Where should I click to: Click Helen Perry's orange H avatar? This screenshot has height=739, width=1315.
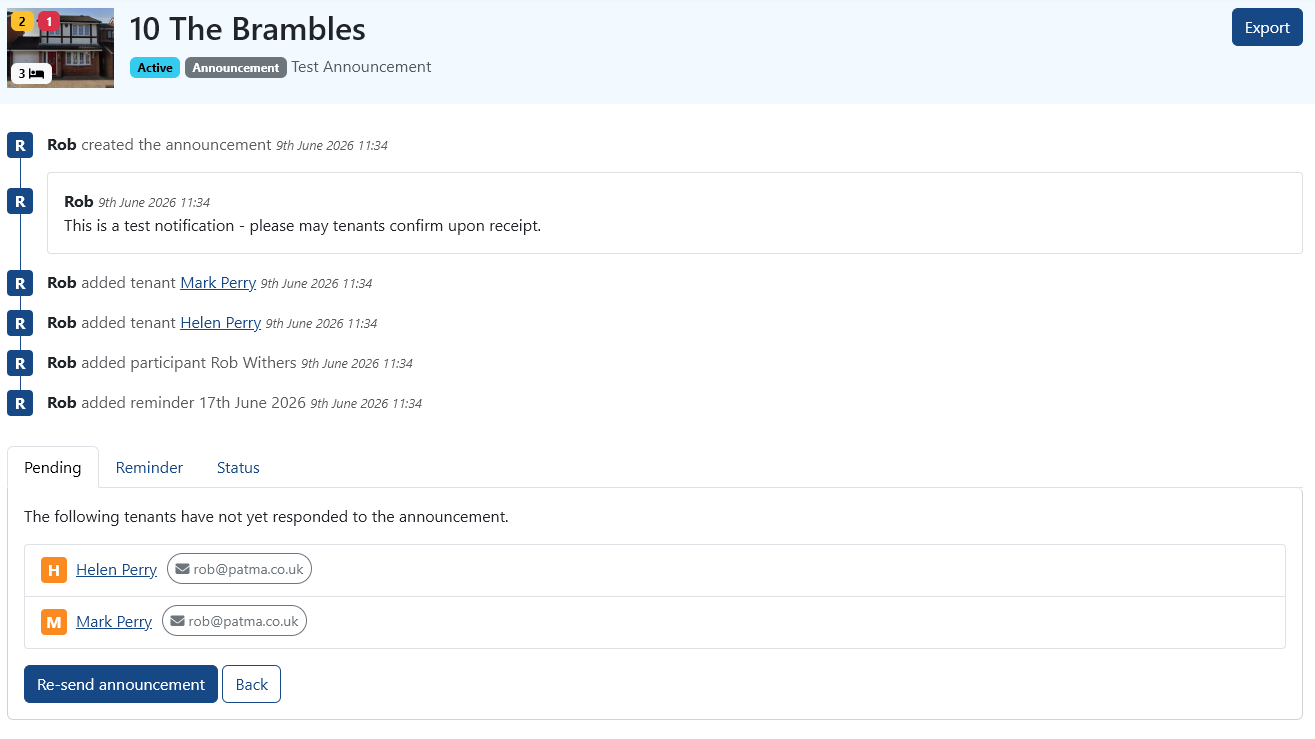coord(54,570)
